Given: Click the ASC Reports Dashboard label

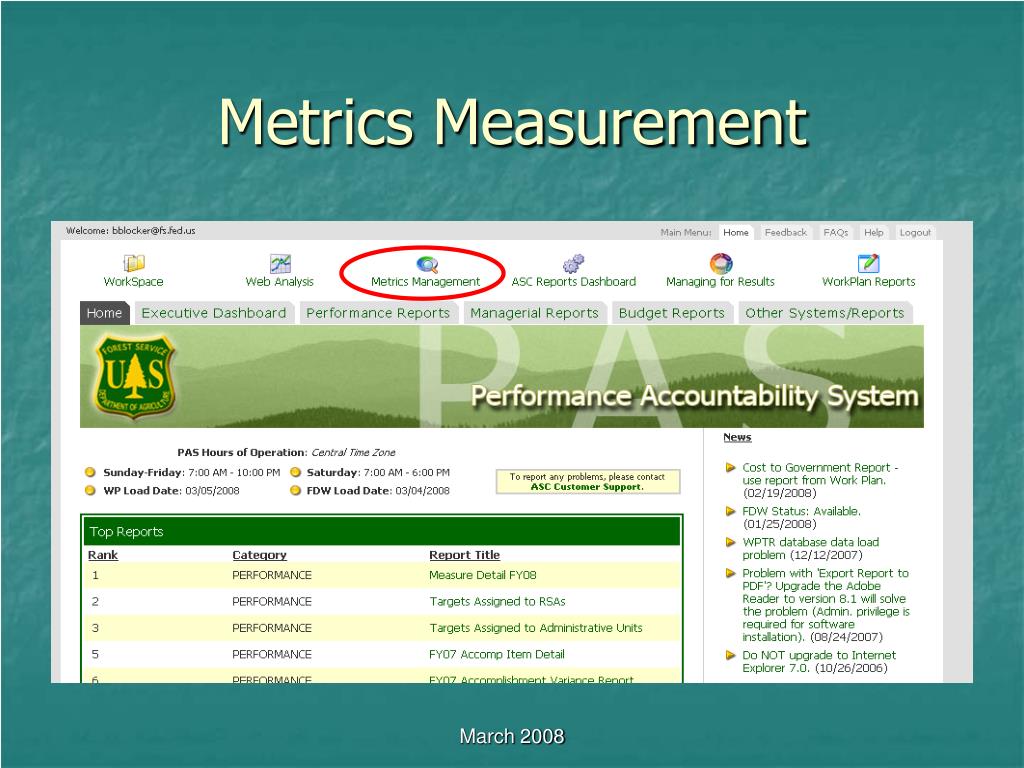Looking at the screenshot, I should pyautogui.click(x=573, y=281).
